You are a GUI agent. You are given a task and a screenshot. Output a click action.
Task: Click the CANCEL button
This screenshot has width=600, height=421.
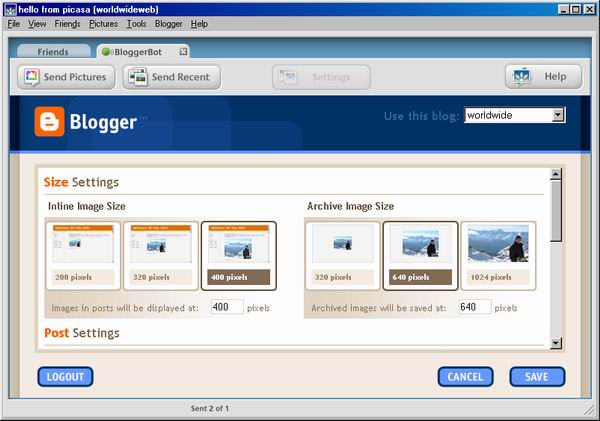[465, 377]
